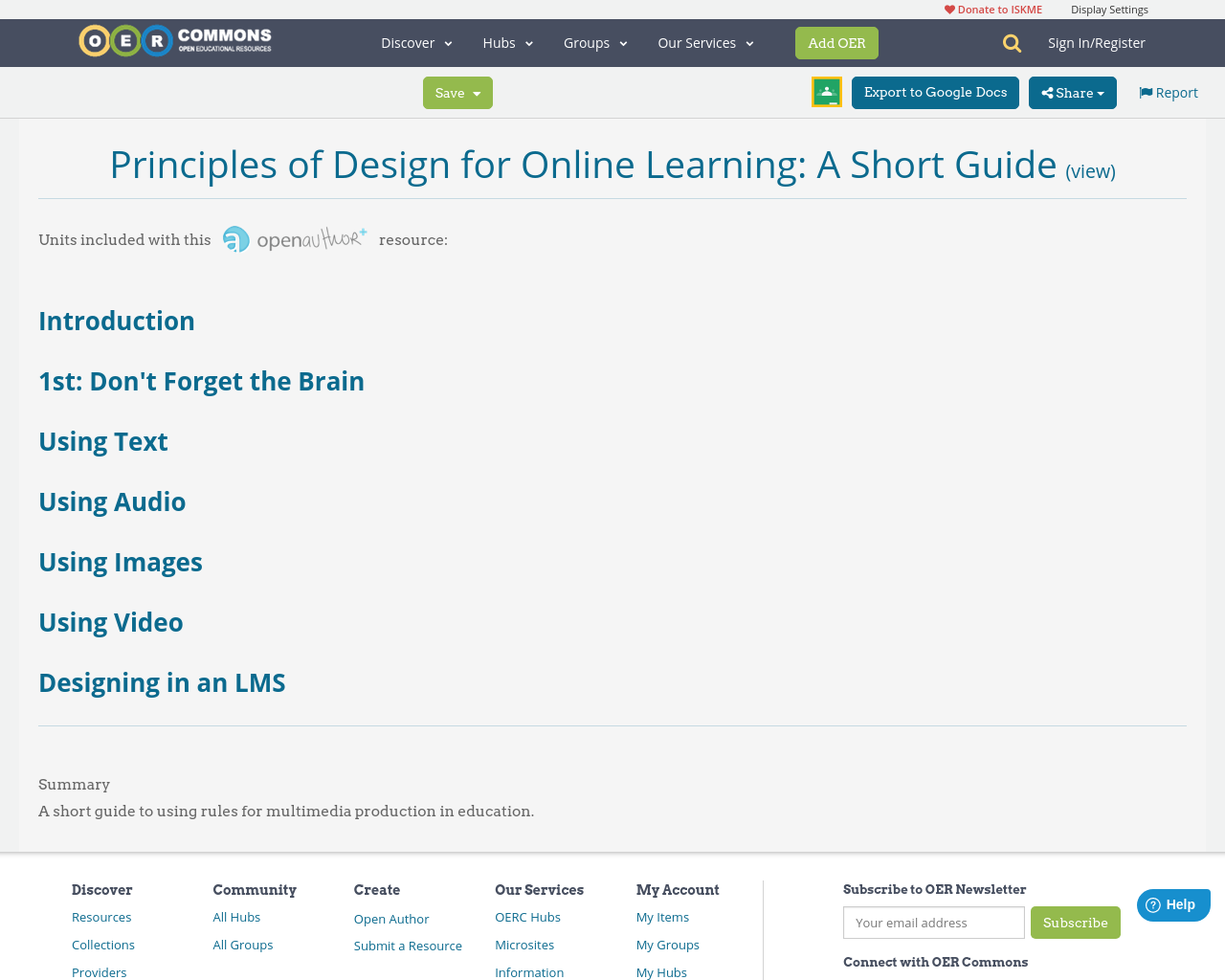Click the Introduction unit link
Image resolution: width=1225 pixels, height=980 pixels.
[x=116, y=320]
